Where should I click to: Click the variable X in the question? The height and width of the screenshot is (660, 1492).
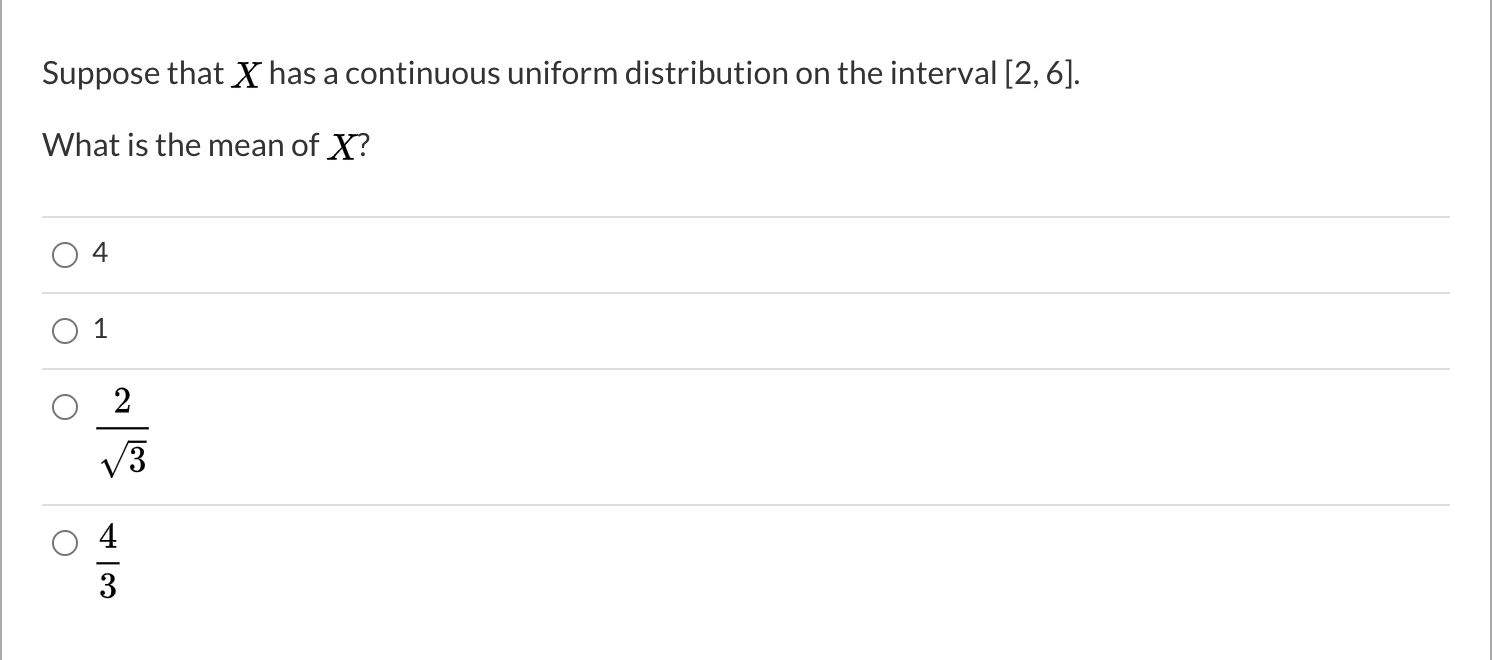[x=246, y=73]
